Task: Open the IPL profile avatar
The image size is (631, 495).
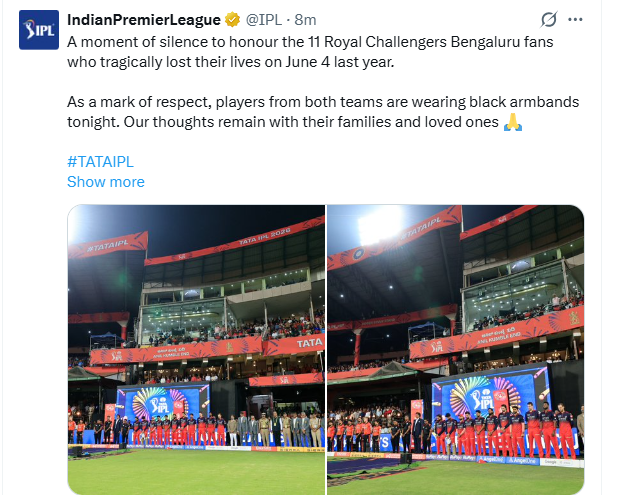Action: pos(39,30)
